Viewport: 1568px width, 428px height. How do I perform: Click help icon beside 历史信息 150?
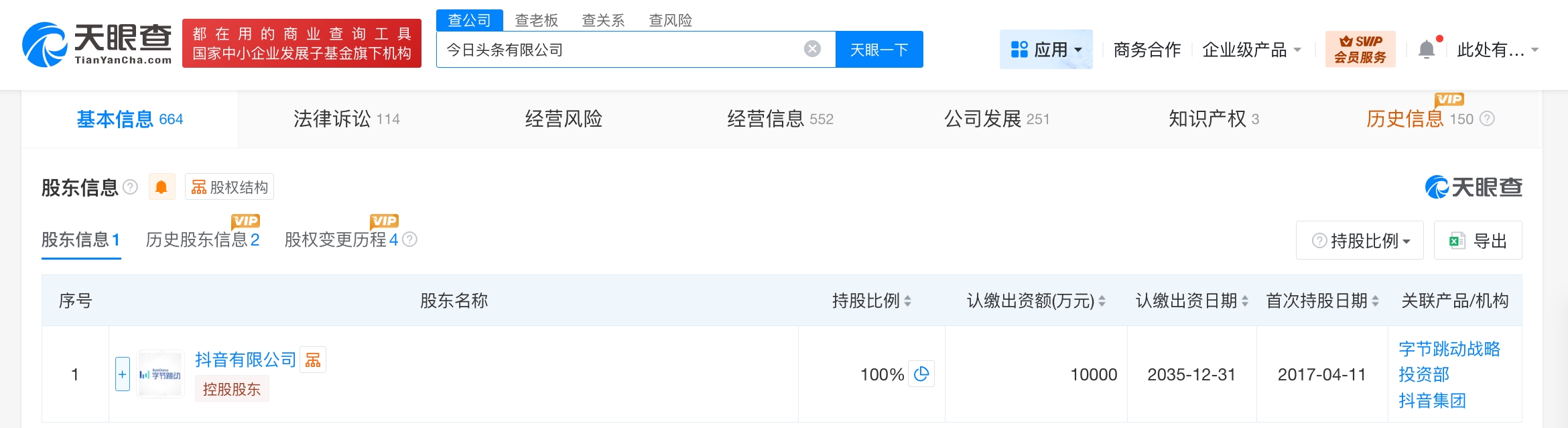pos(1487,119)
